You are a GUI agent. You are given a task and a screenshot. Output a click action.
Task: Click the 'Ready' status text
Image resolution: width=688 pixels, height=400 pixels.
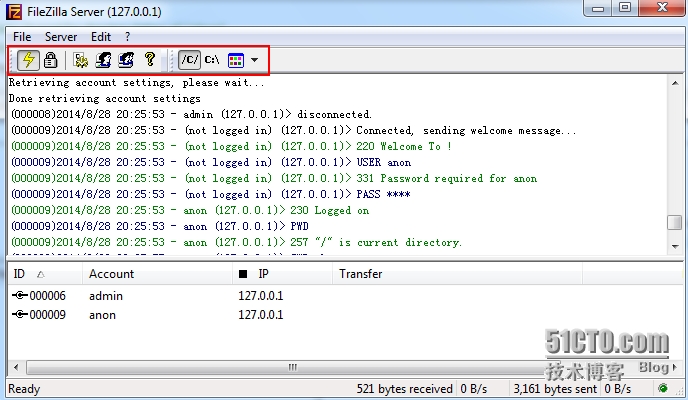24,389
